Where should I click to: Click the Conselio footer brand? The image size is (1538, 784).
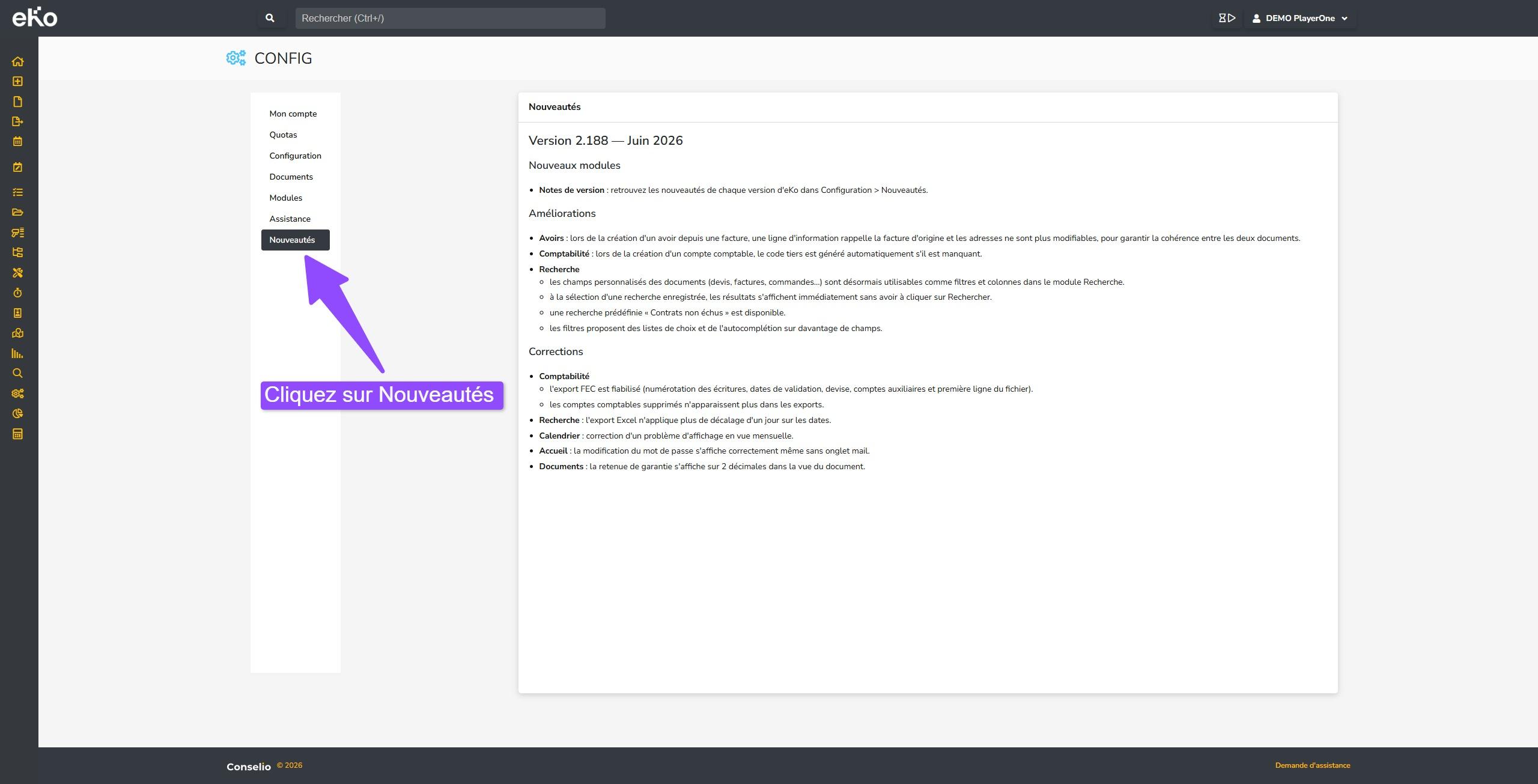(249, 767)
